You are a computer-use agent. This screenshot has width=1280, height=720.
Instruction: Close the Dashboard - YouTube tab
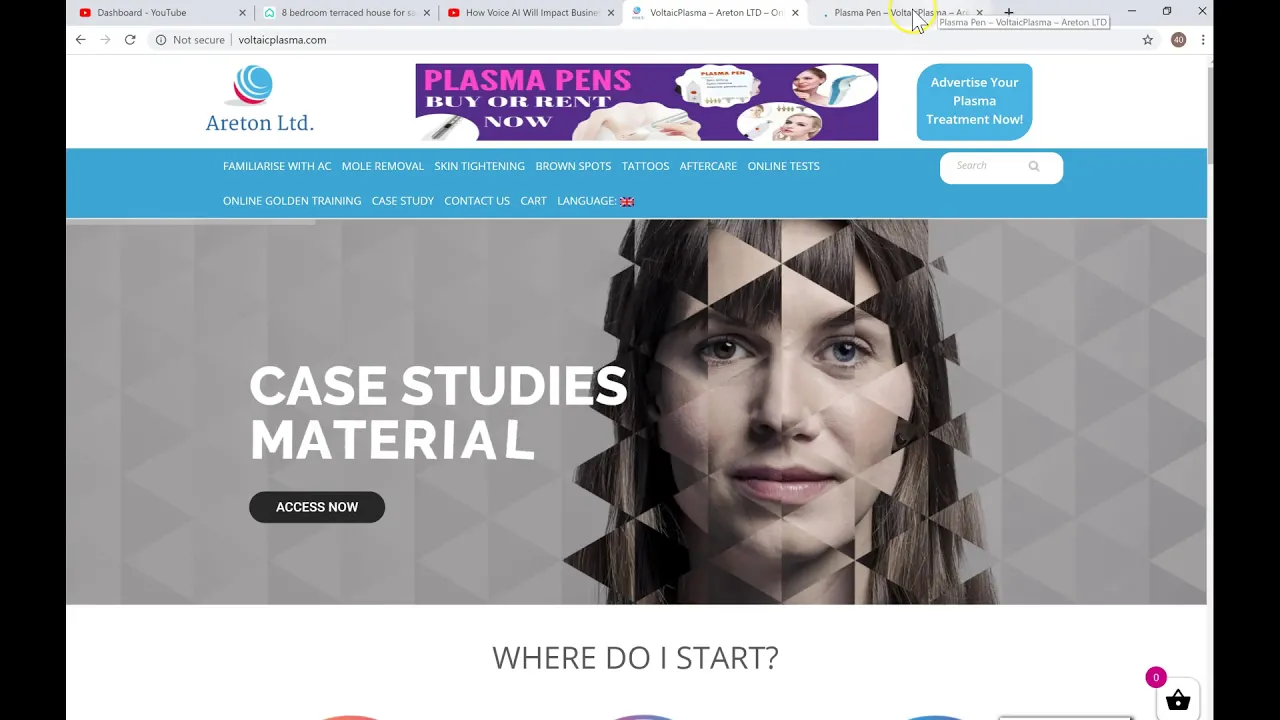242,13
